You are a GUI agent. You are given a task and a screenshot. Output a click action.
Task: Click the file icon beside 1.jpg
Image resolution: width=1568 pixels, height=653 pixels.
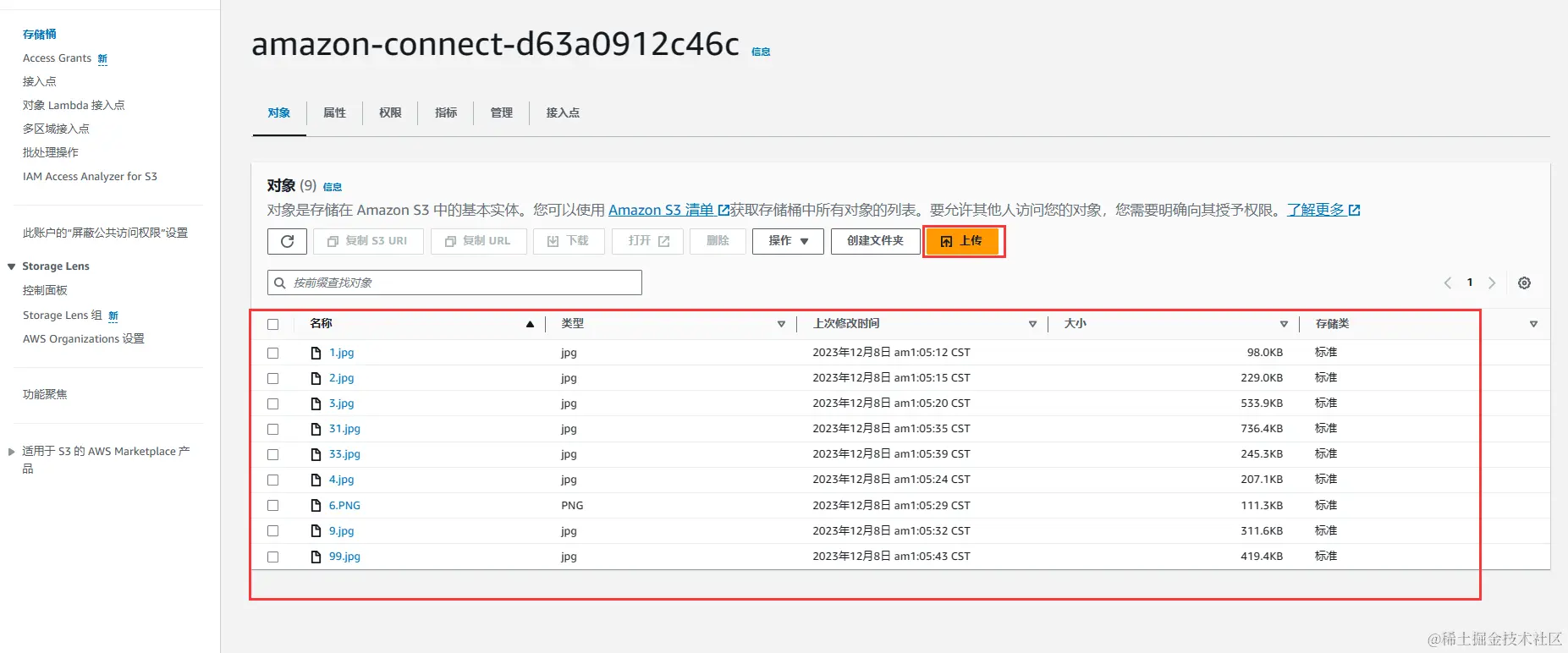316,353
